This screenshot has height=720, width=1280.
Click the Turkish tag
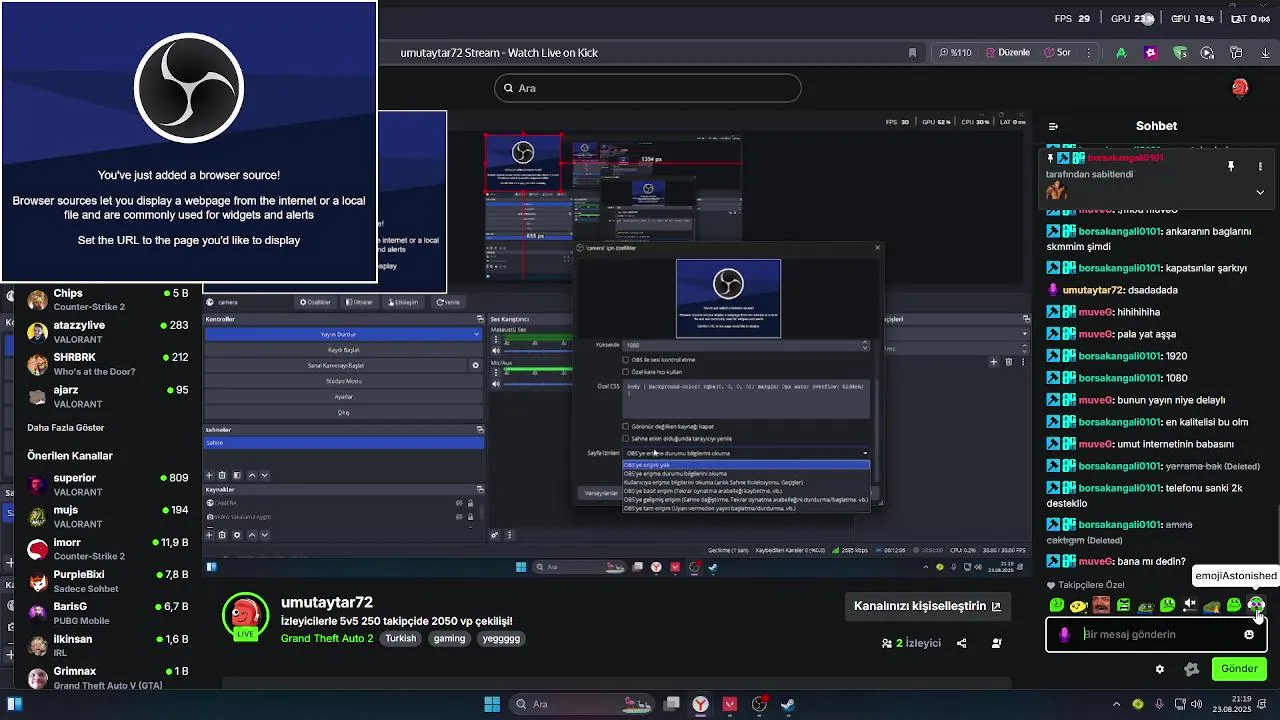pyautogui.click(x=401, y=638)
